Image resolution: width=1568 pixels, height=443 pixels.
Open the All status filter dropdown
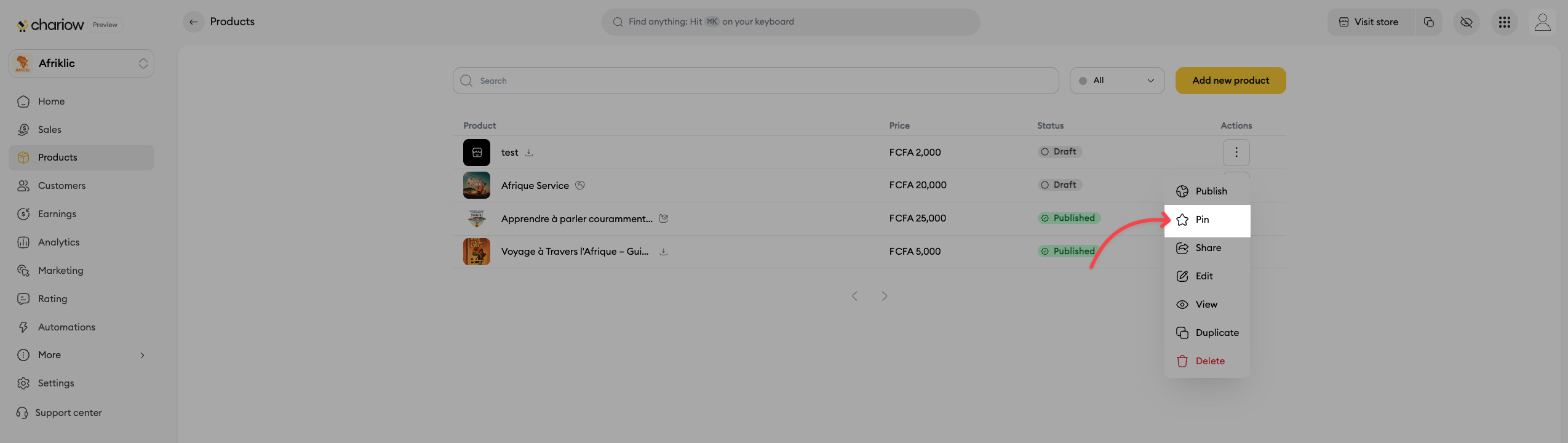pos(1116,81)
